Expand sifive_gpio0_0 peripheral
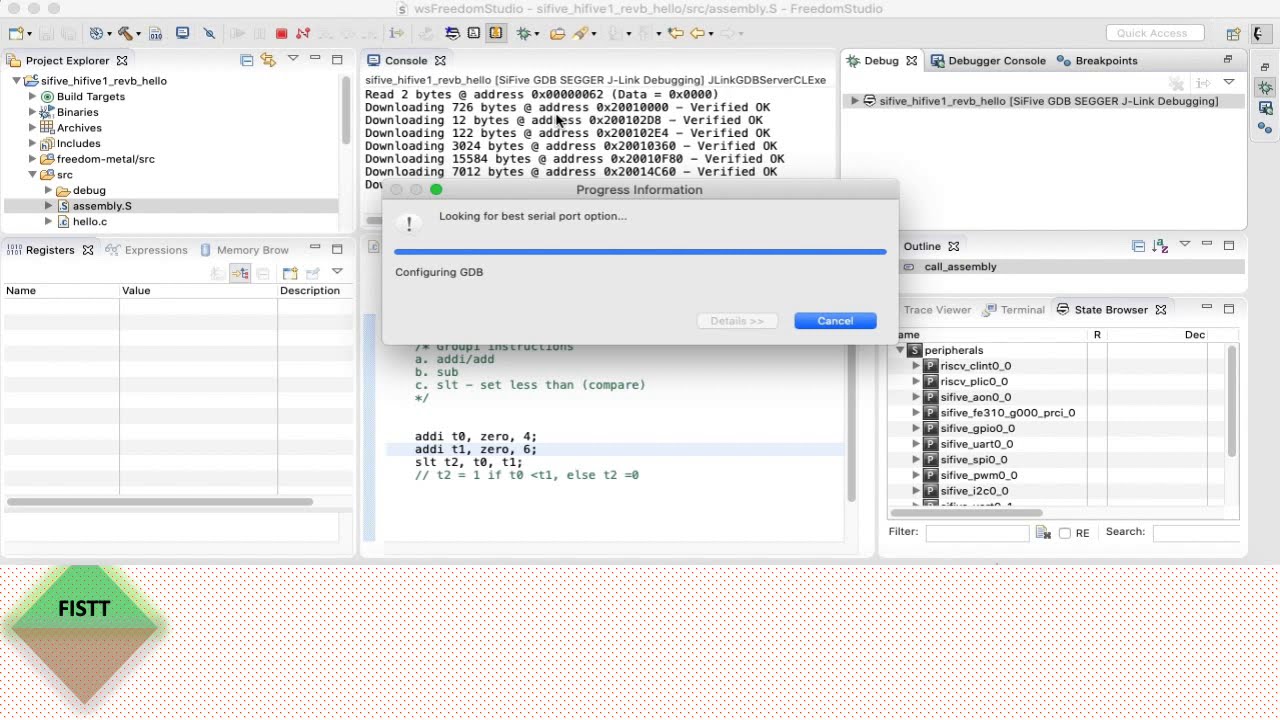Image resolution: width=1280 pixels, height=720 pixels. pos(916,429)
